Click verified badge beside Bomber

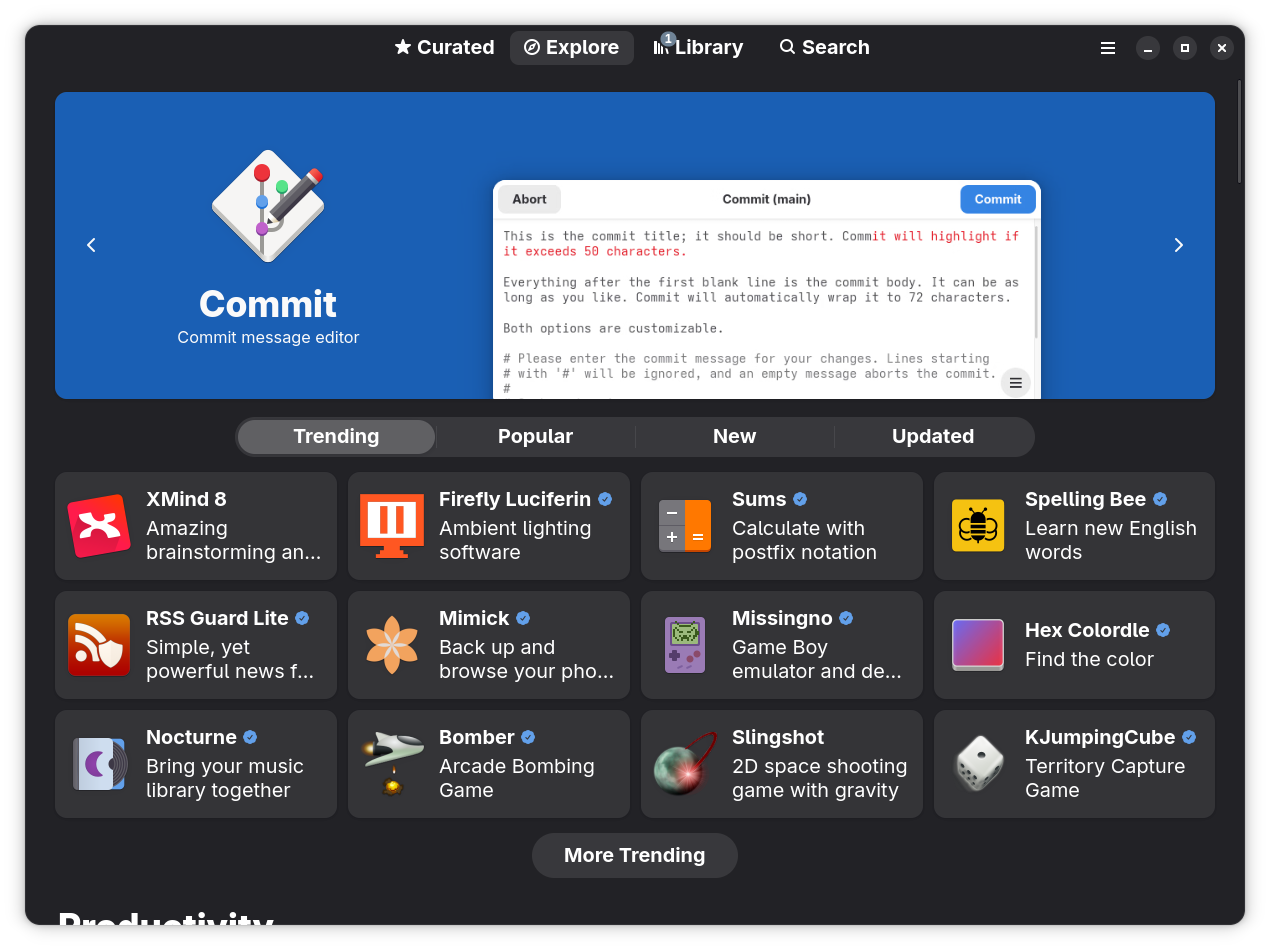coord(528,737)
